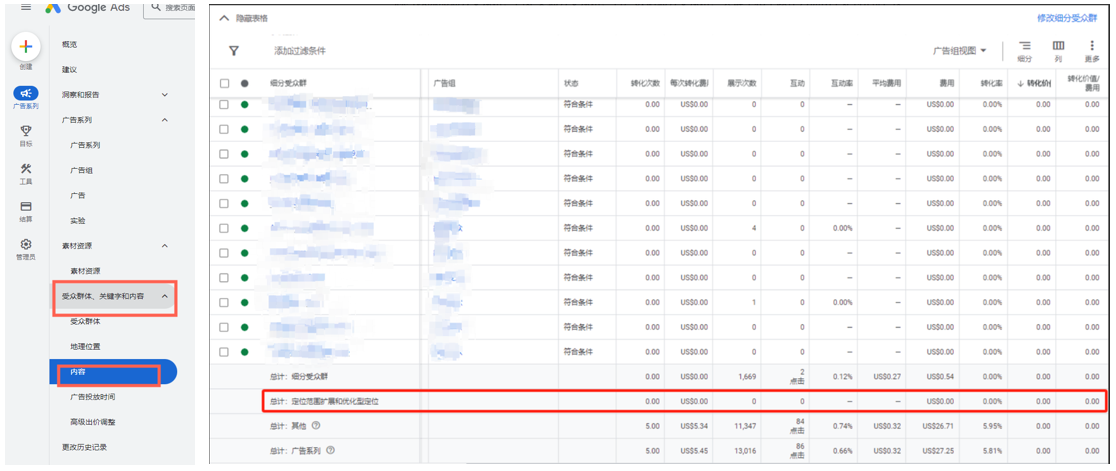Click cost per conversion US$5.45

tap(695, 450)
